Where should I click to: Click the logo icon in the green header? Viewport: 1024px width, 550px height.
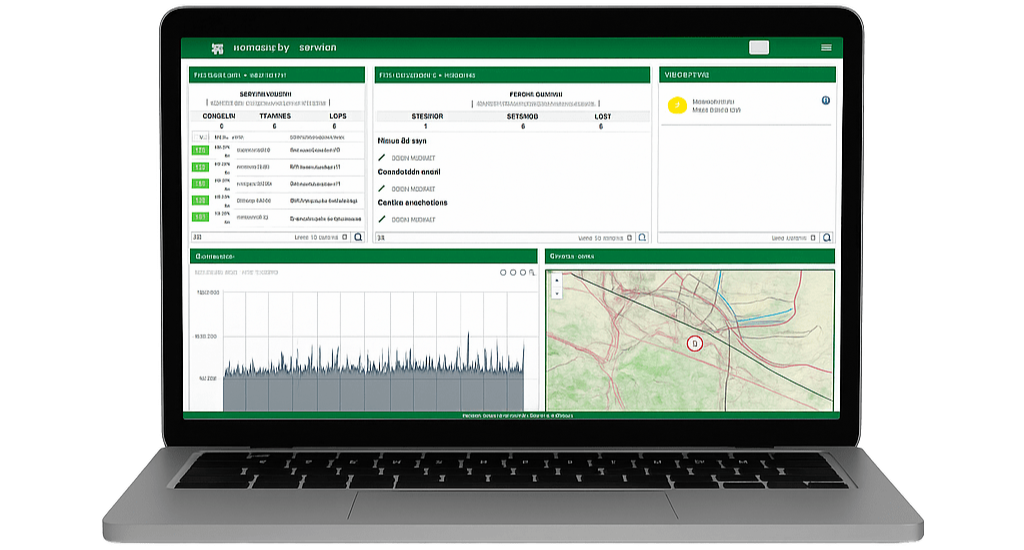pos(217,48)
